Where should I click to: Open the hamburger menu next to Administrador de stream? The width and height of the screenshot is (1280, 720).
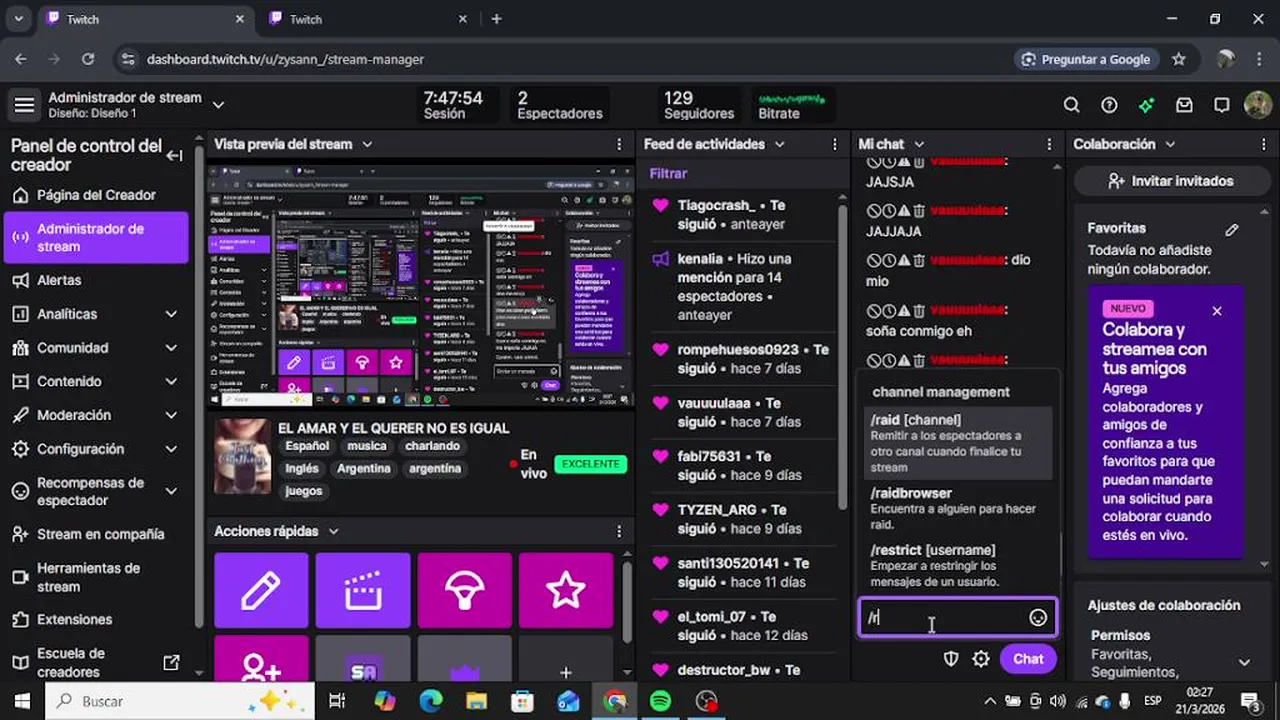coord(24,105)
